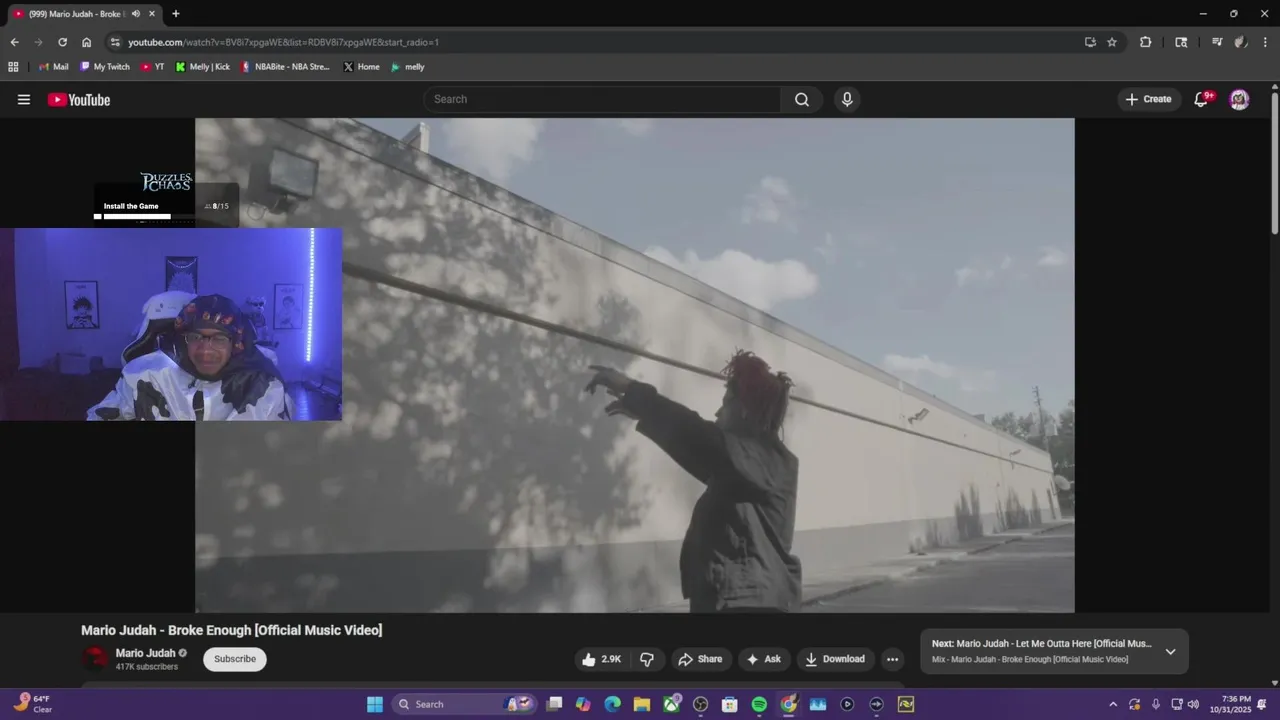Open OBS Studio from the taskbar
Image resolution: width=1280 pixels, height=720 pixels.
point(700,704)
